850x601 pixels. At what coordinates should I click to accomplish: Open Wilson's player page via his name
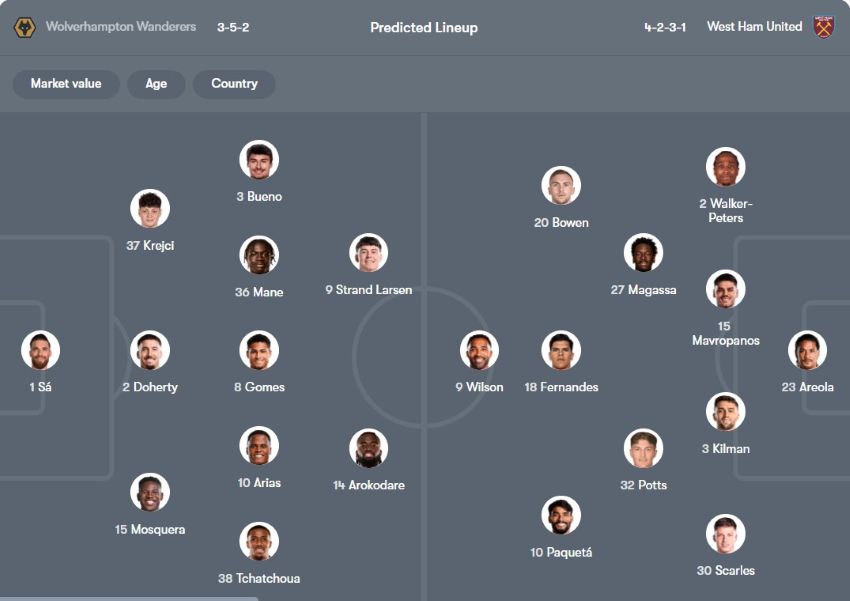pos(480,387)
